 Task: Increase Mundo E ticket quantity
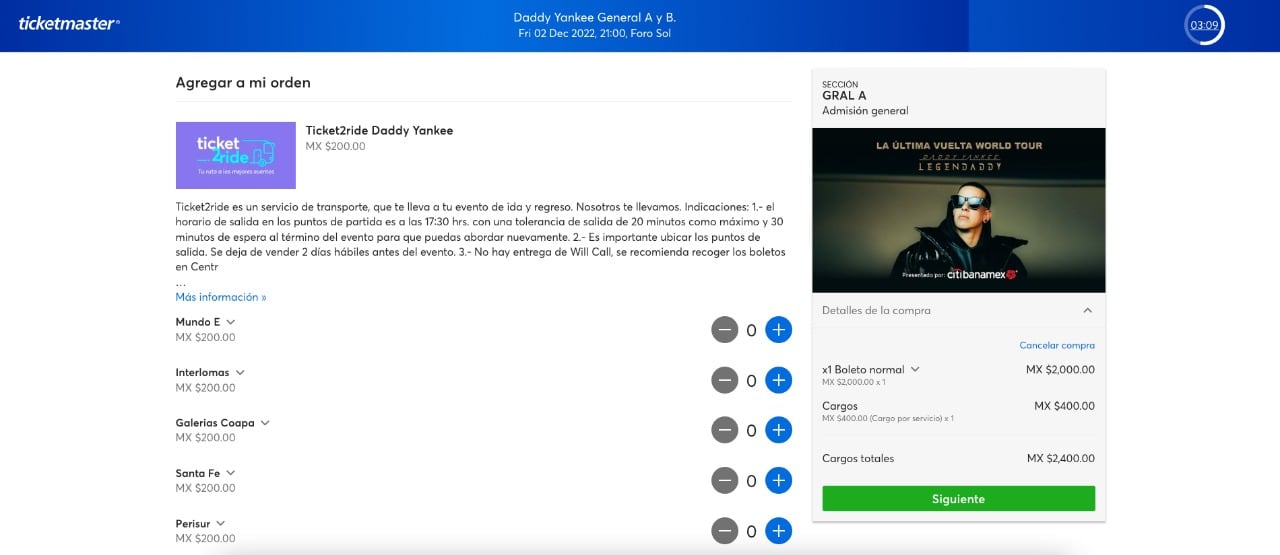(x=778, y=329)
